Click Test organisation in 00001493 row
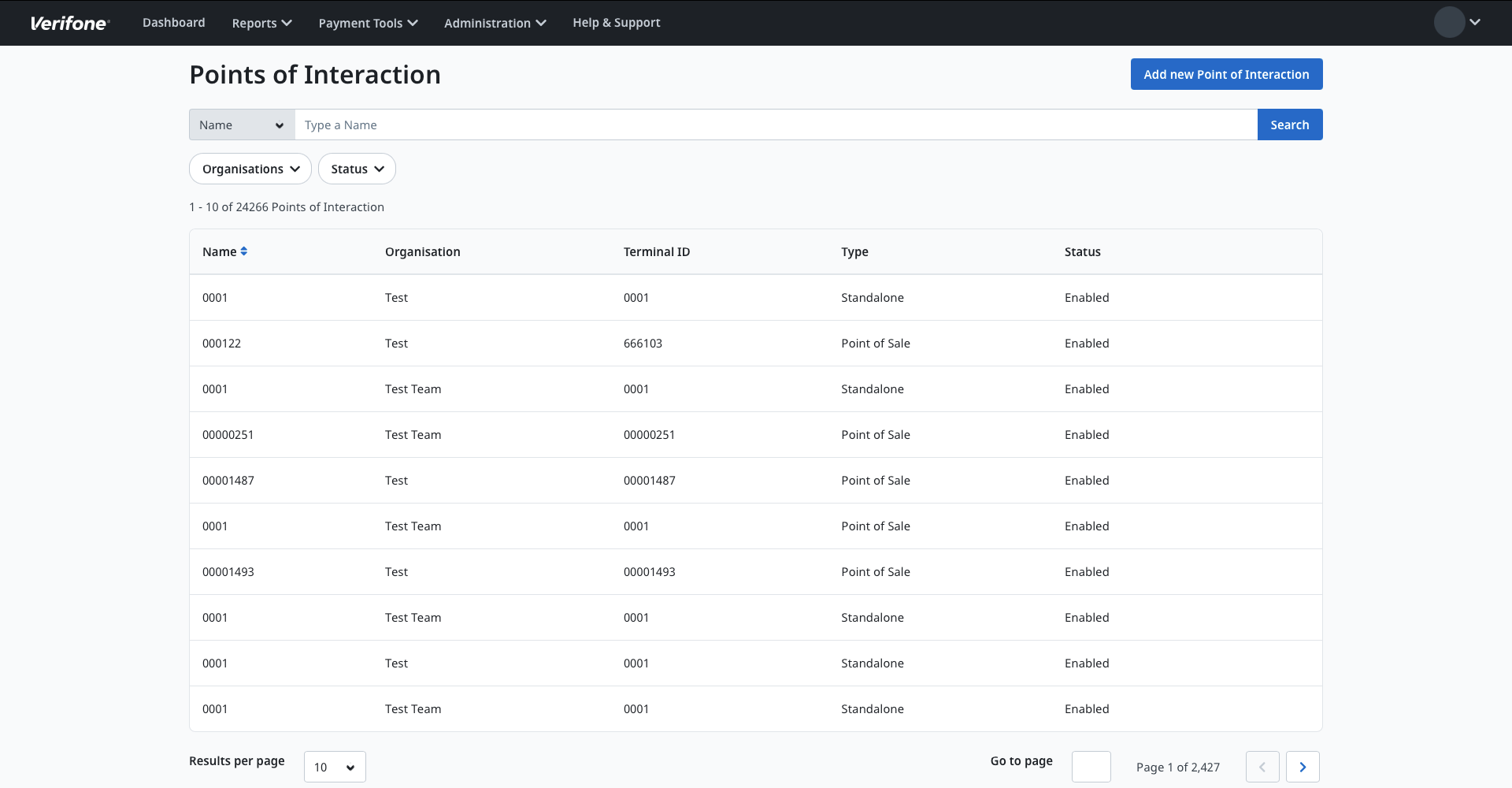 [x=396, y=572]
